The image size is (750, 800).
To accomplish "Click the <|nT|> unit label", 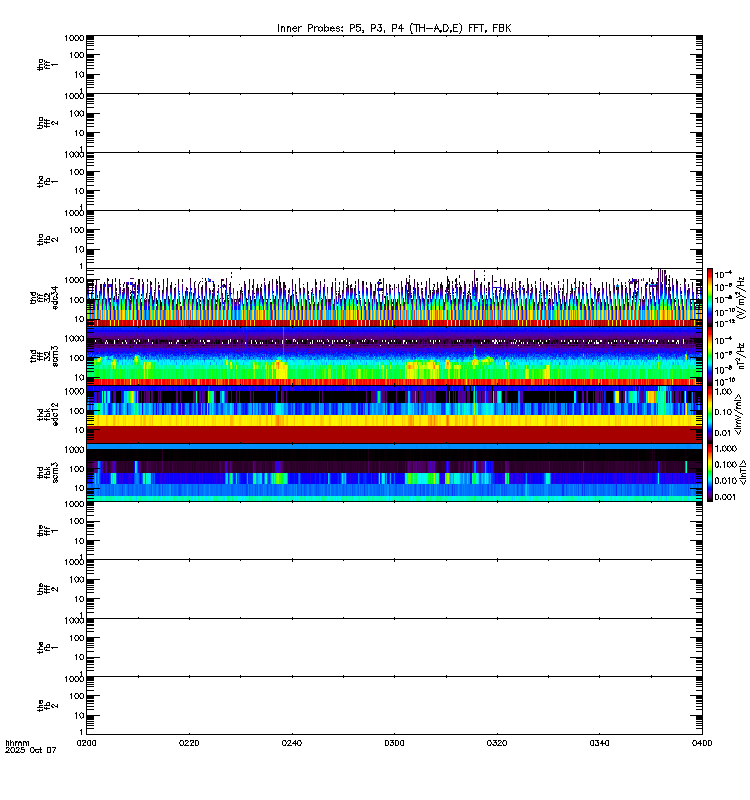I will [743, 472].
